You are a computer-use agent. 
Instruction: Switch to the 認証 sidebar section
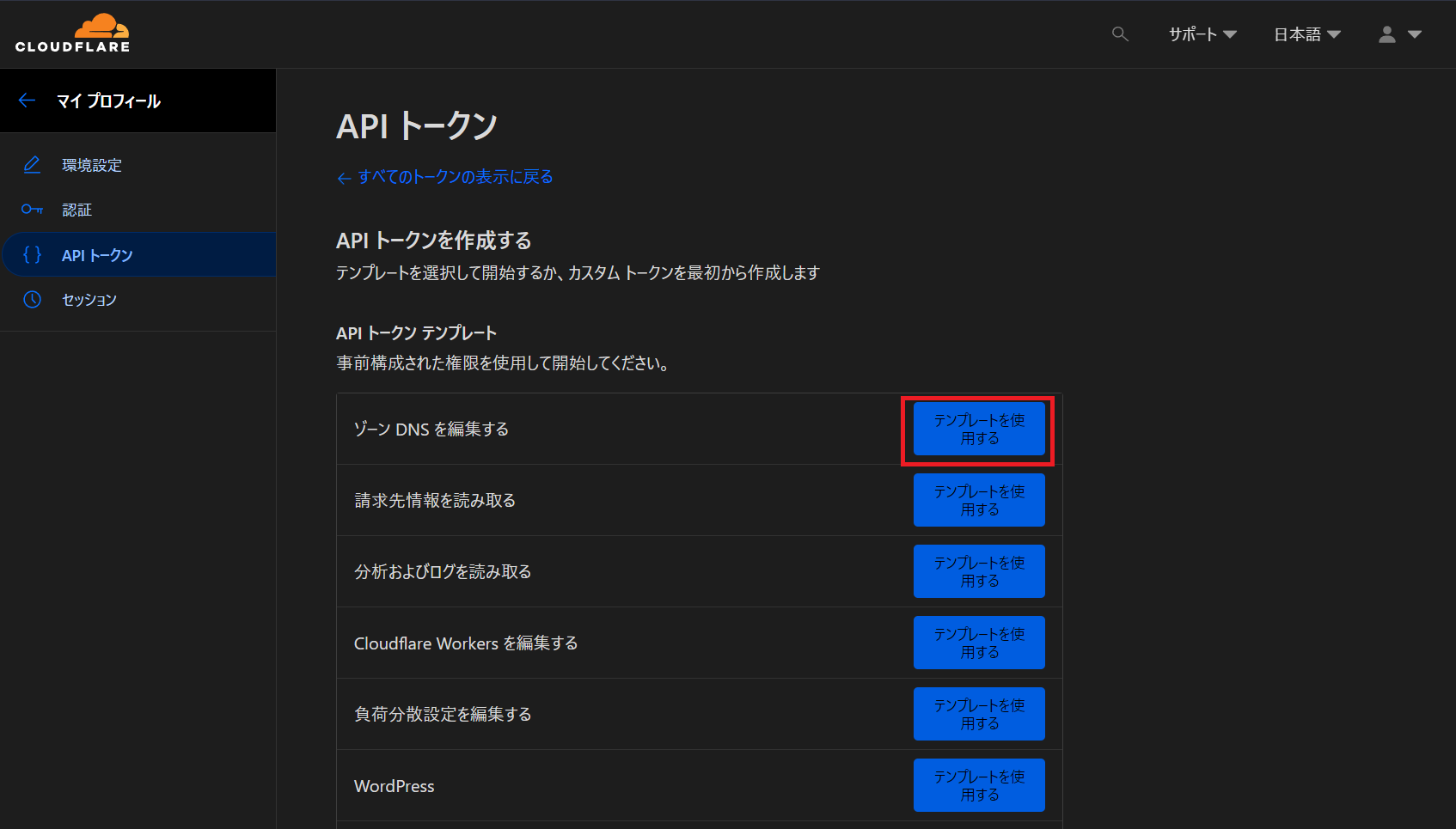pos(77,209)
